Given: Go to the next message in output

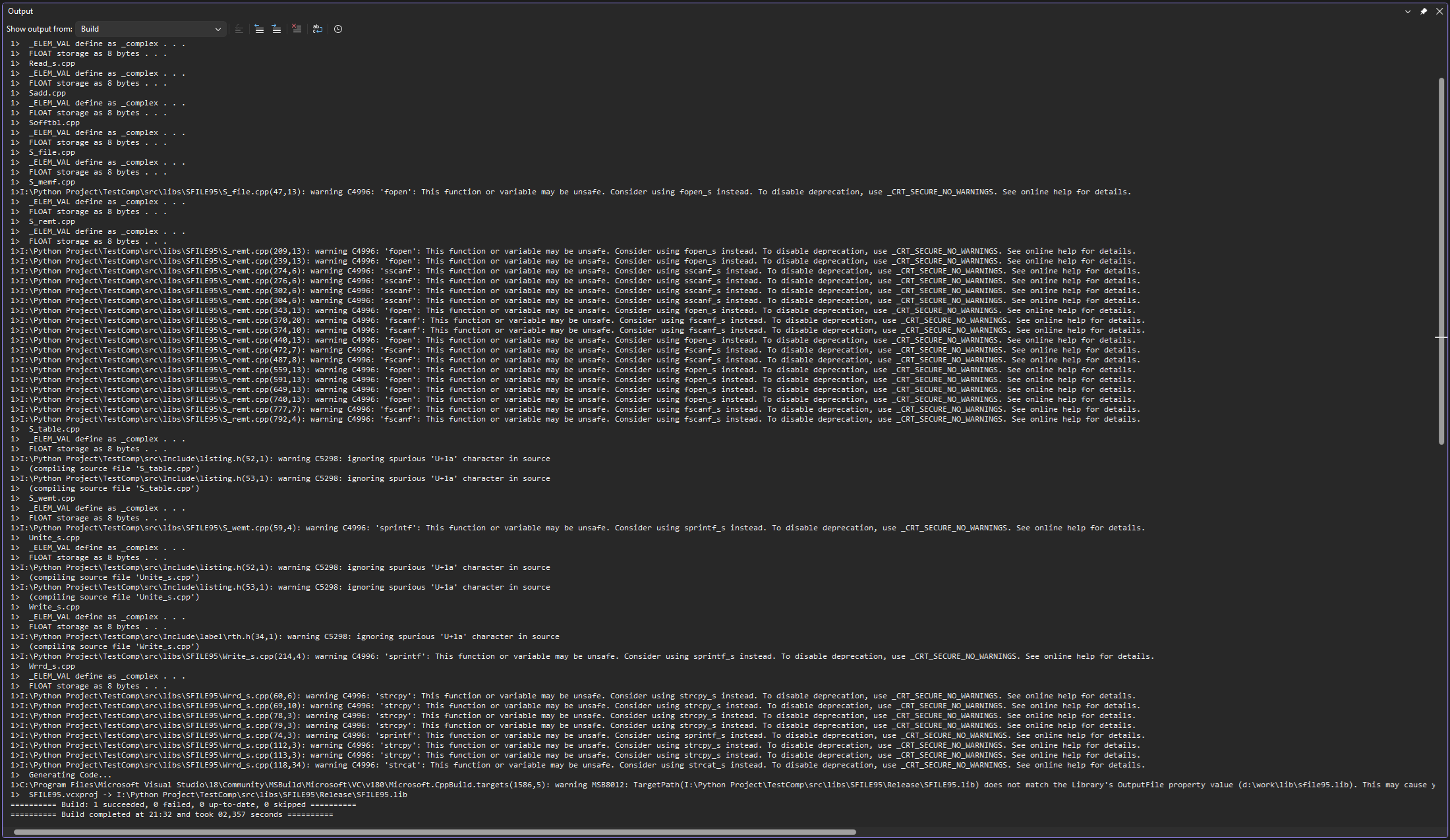Looking at the screenshot, I should (x=277, y=29).
